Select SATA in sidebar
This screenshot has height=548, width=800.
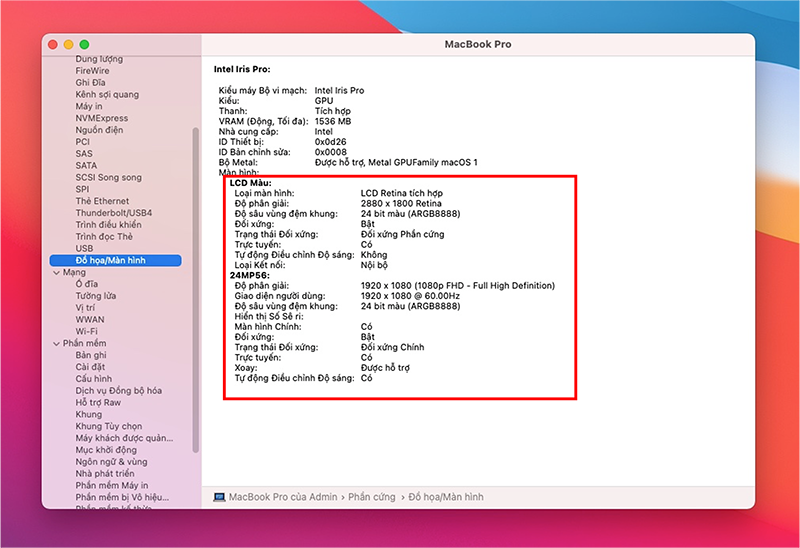click(86, 165)
